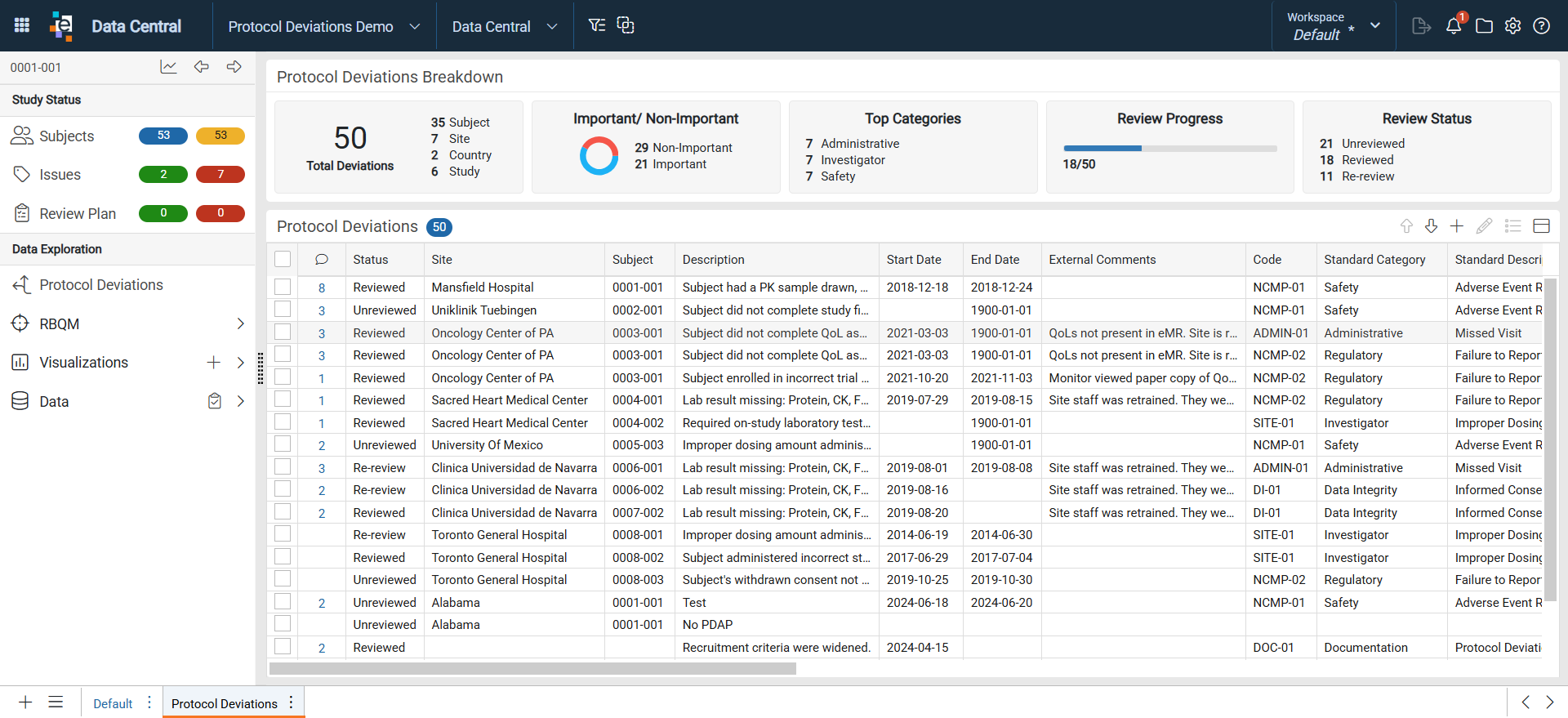This screenshot has width=1568, height=718.
Task: Go to next subject arrow
Action: pos(234,67)
